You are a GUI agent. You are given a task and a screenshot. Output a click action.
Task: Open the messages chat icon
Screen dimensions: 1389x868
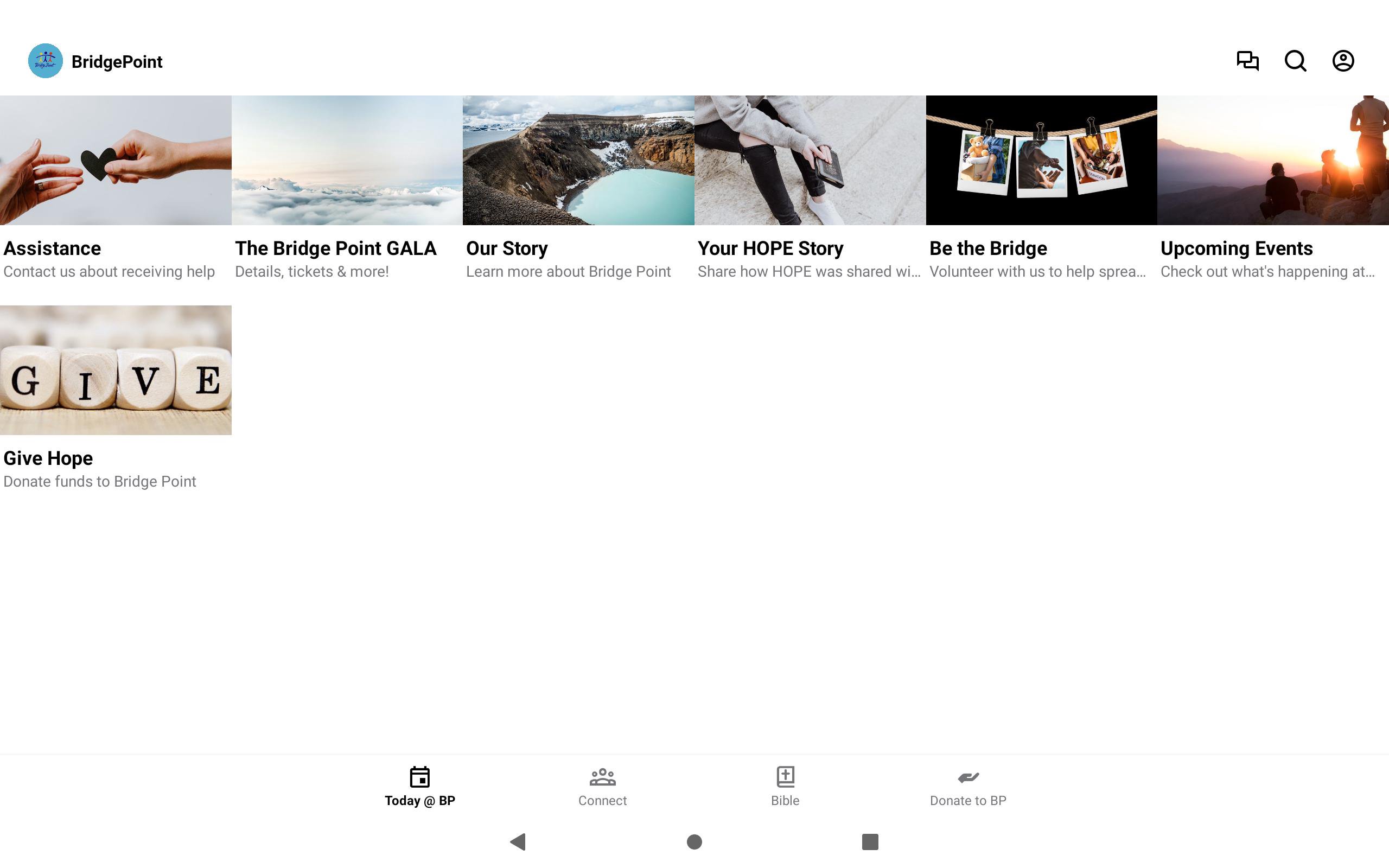click(1247, 61)
